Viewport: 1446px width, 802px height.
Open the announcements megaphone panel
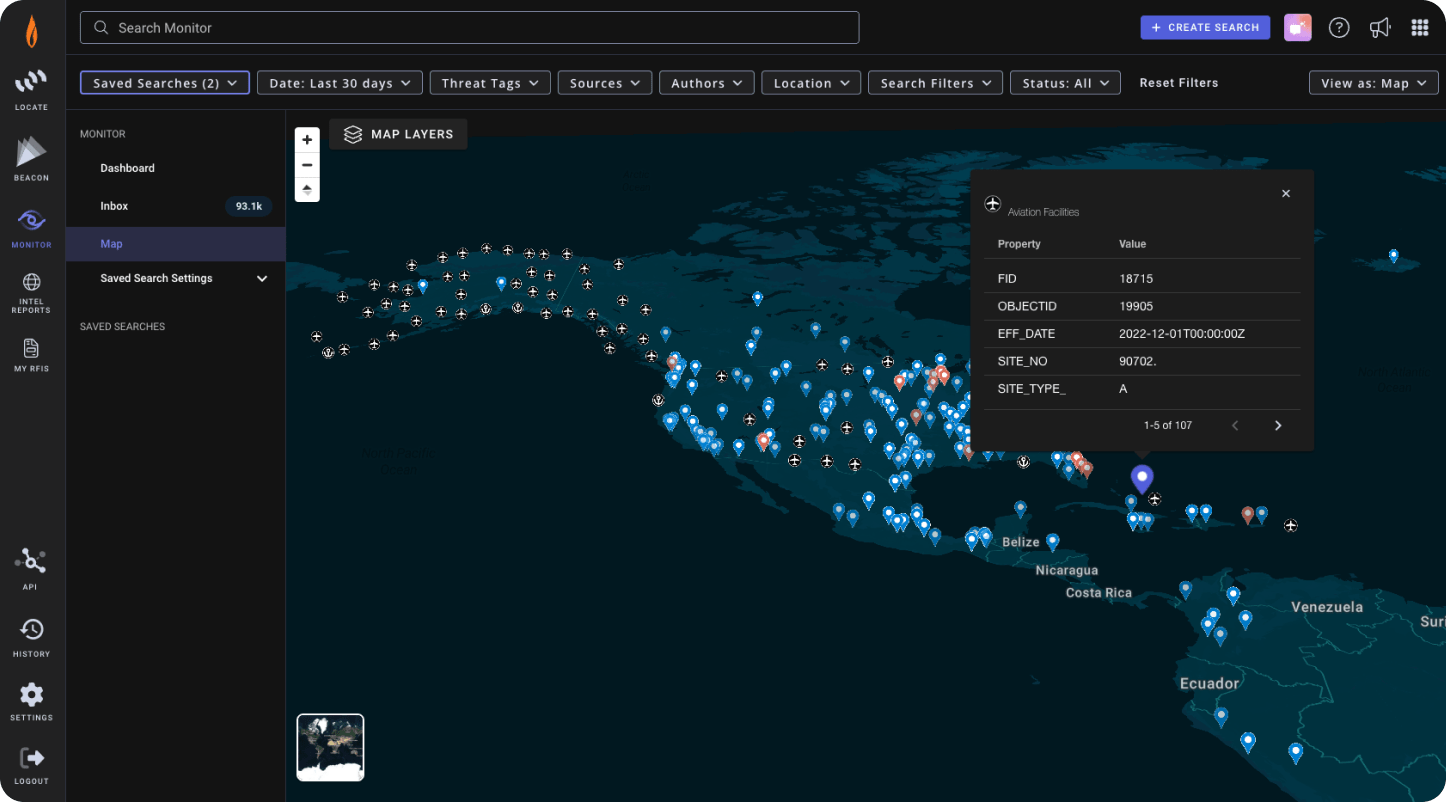[x=1380, y=27]
